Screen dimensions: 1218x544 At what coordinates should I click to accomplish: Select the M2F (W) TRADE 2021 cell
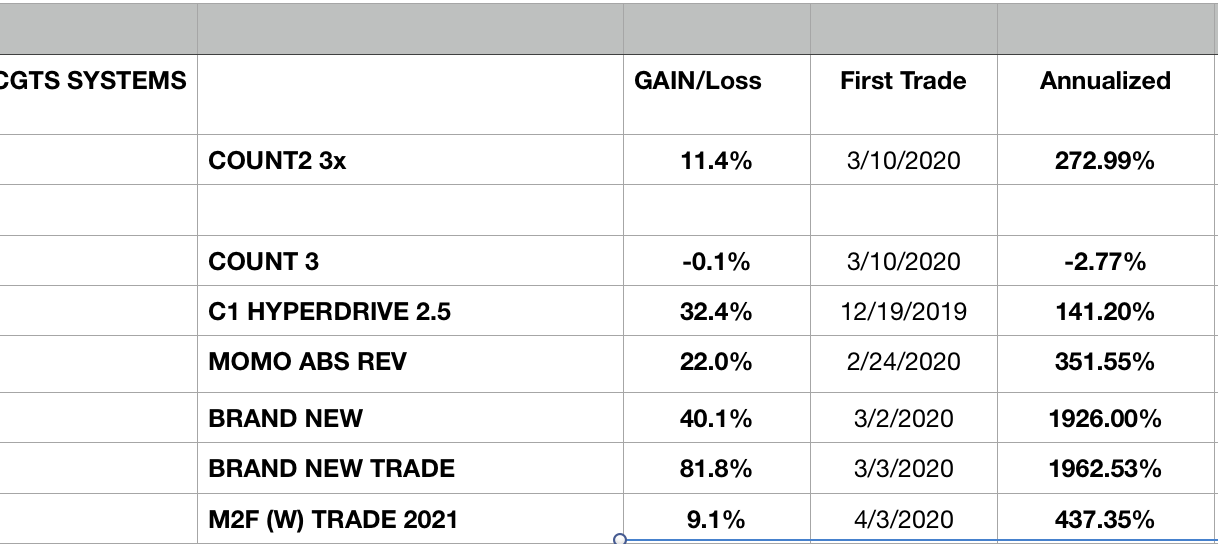point(333,519)
